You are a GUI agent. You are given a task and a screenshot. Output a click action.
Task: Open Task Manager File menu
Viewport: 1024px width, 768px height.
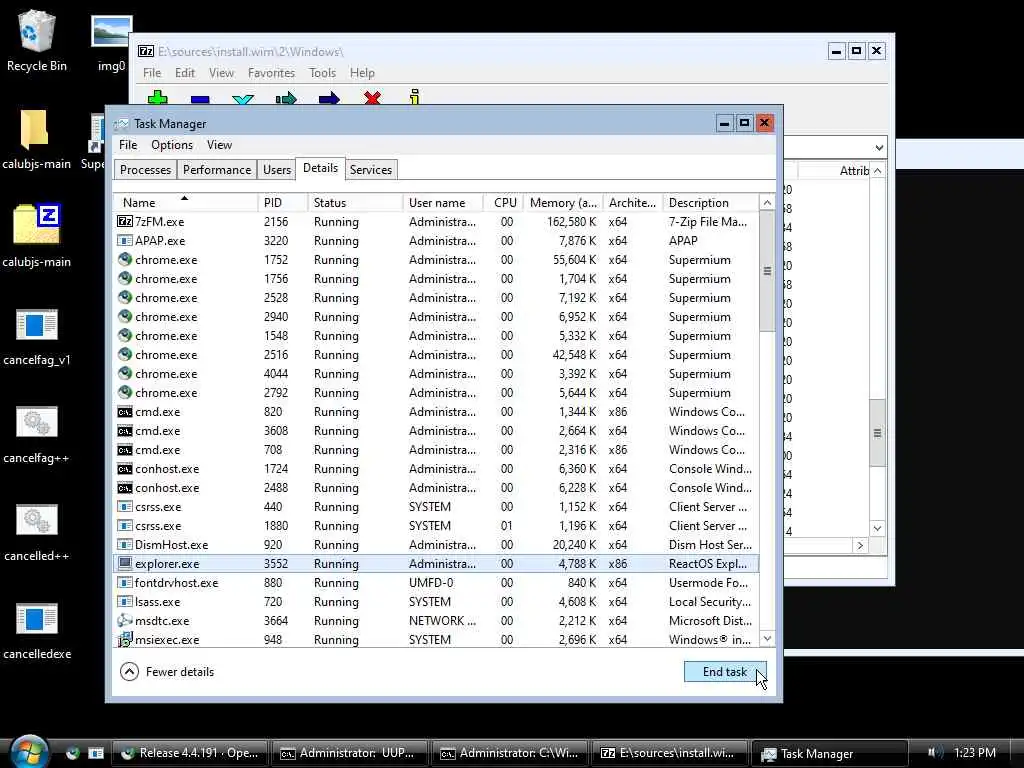click(x=128, y=145)
